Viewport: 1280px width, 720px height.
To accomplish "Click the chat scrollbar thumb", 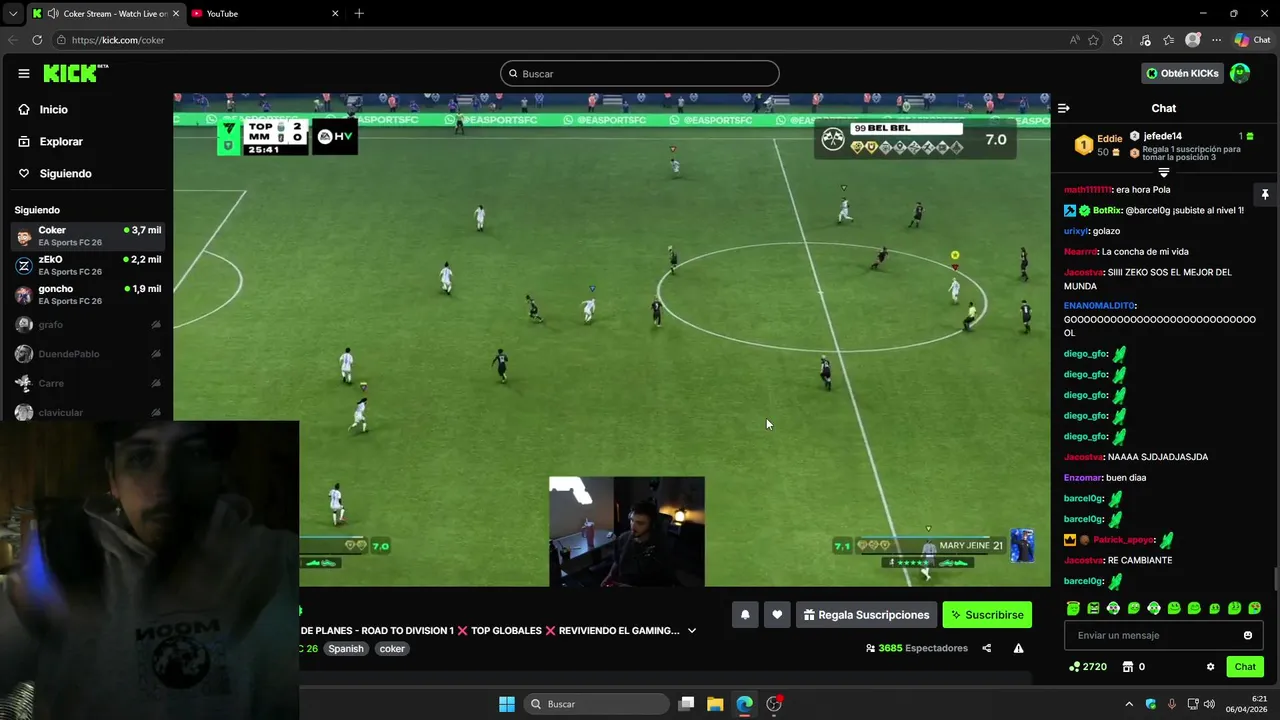I will 1276,579.
